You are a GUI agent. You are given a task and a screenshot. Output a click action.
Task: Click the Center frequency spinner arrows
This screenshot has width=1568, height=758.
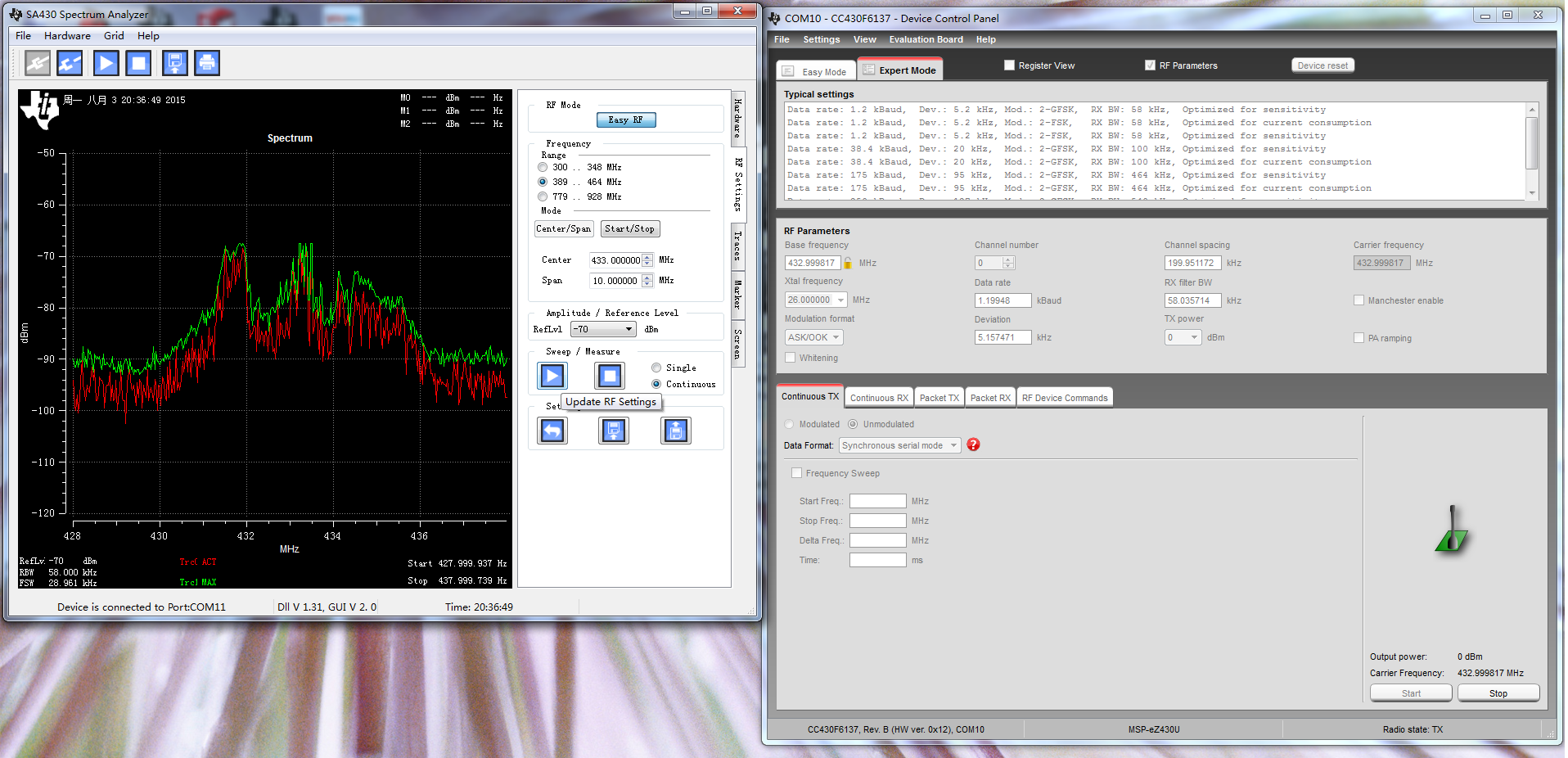click(x=647, y=260)
